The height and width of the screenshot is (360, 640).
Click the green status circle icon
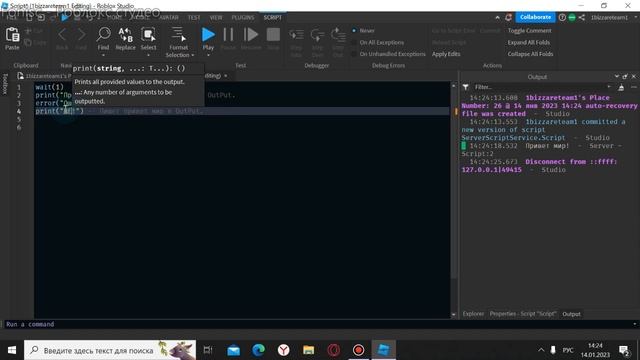click(572, 17)
